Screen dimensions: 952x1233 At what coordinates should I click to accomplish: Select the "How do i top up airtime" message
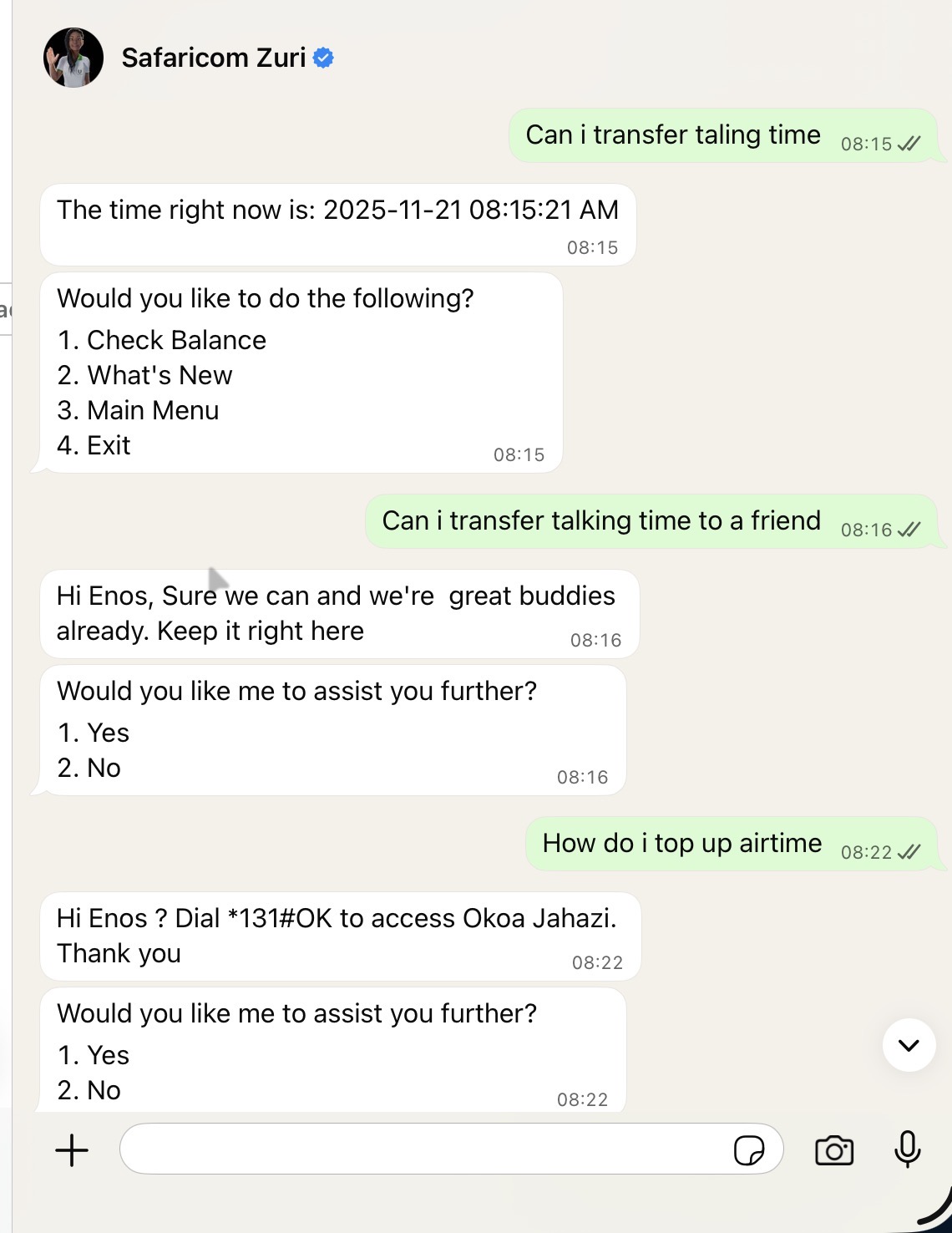click(x=682, y=844)
